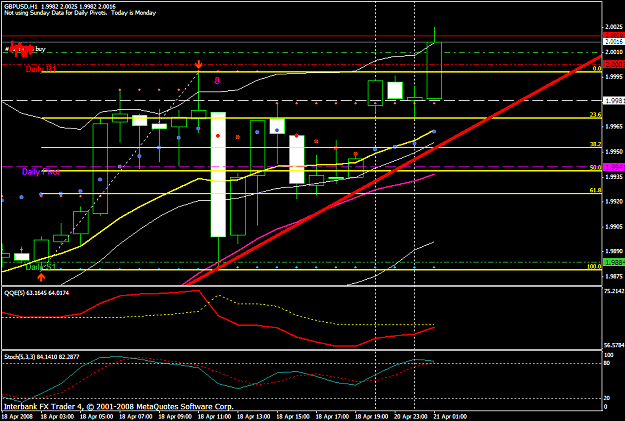
Task: Select the Daily S1 label
Action: pyautogui.click(x=41, y=267)
